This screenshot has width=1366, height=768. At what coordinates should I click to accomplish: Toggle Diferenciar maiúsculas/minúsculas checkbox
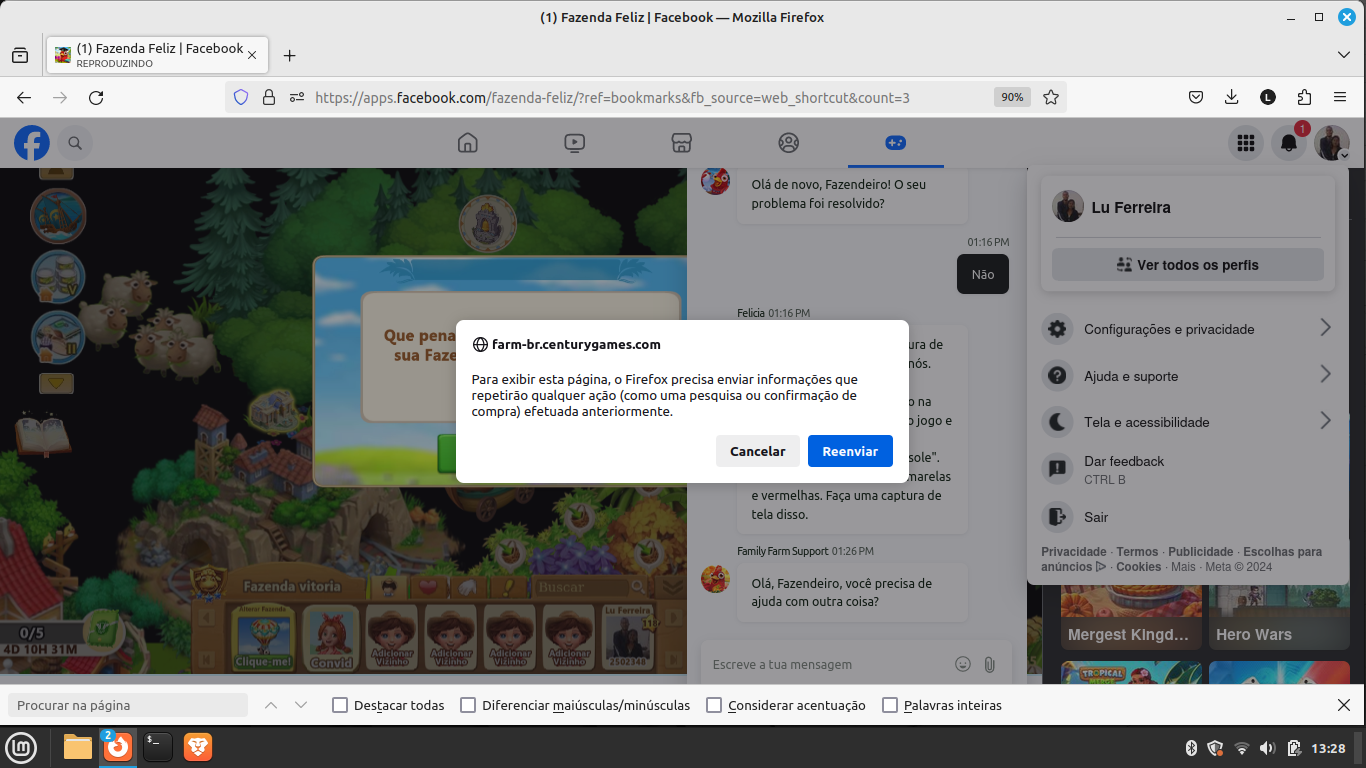click(x=468, y=705)
